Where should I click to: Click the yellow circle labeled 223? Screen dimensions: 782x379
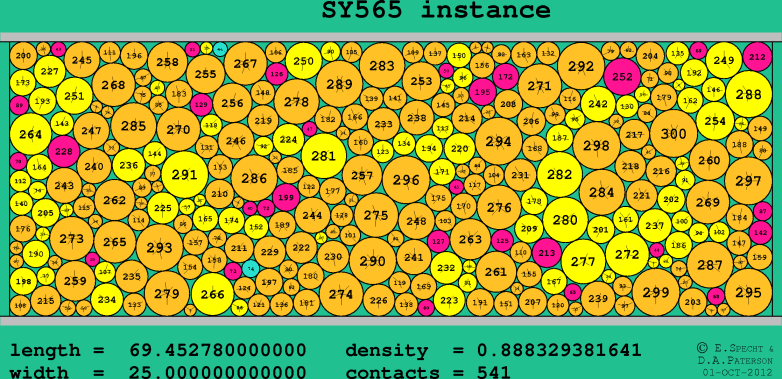(449, 300)
